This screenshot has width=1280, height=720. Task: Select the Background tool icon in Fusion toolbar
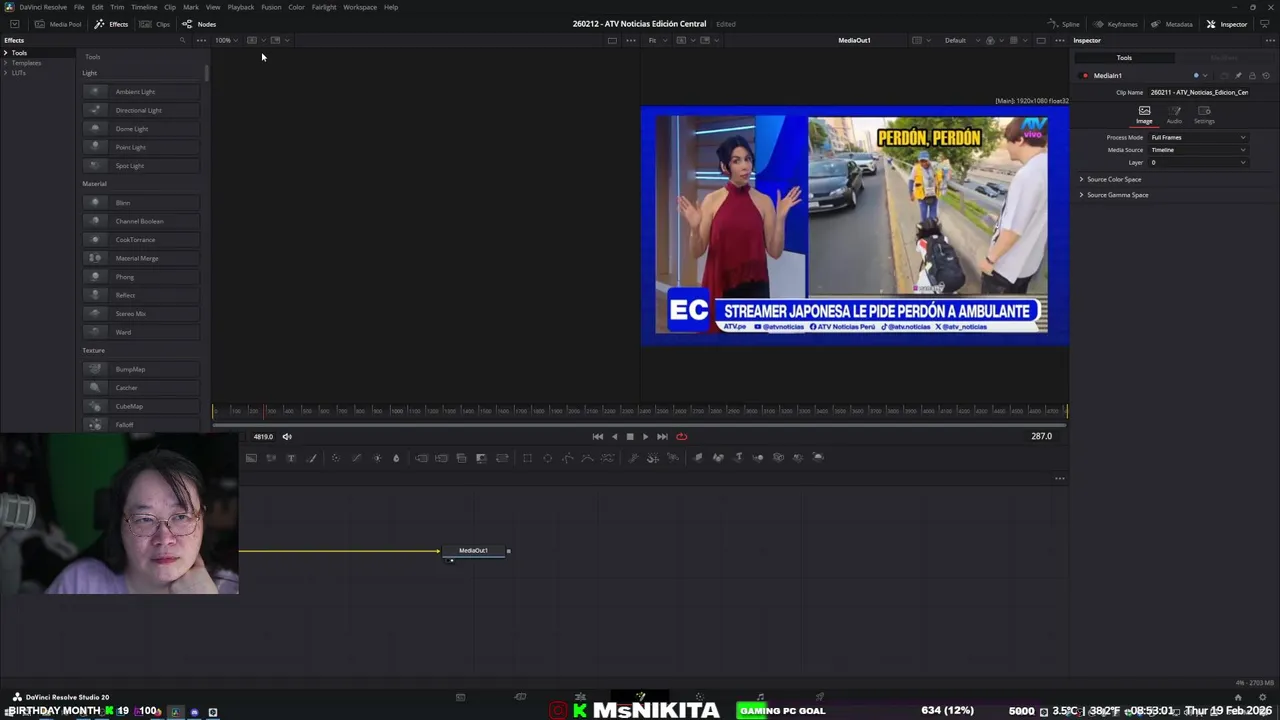pyautogui.click(x=251, y=458)
